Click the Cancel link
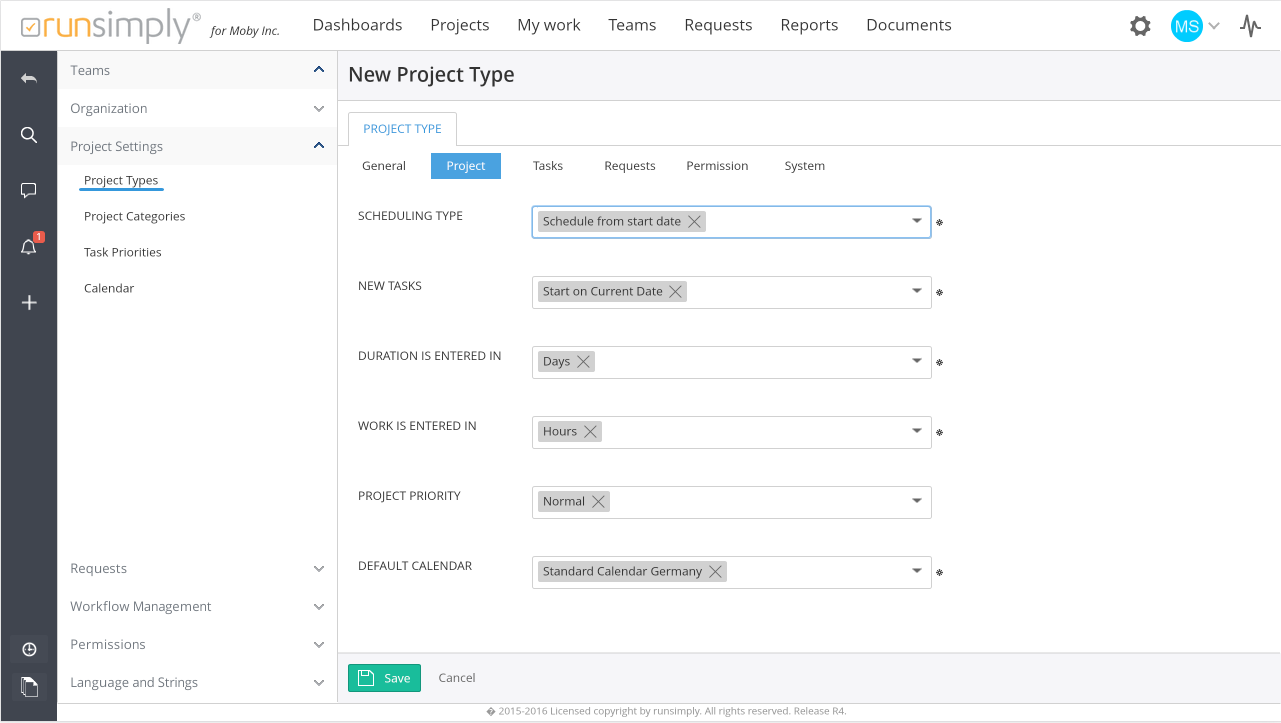This screenshot has height=723, width=1281. coord(457,678)
